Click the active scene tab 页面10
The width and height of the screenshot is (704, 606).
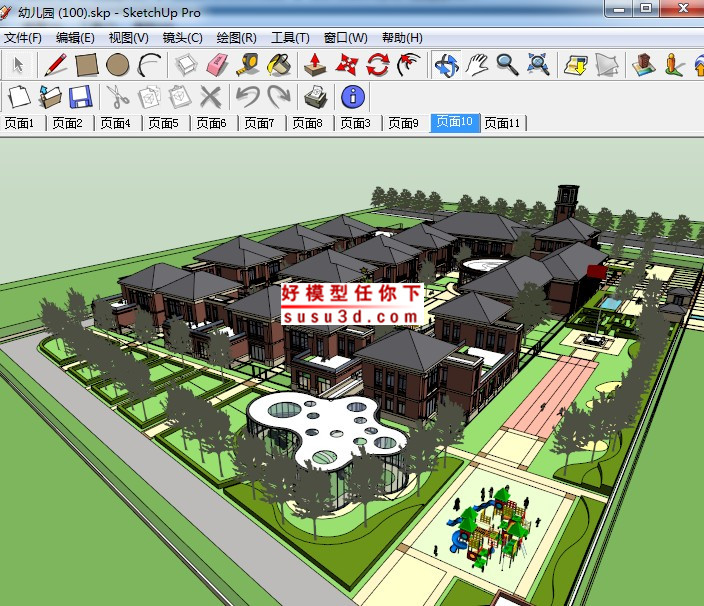[455, 123]
